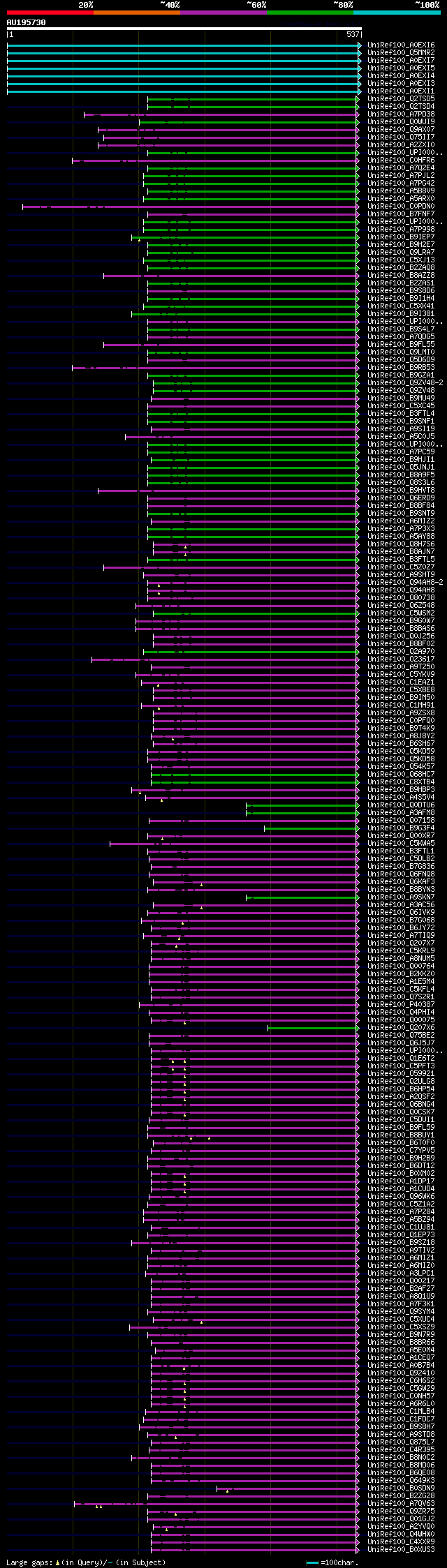Select label UniRef100_C0PDN0
The height and width of the screenshot is (1568, 447).
[x=401, y=207]
